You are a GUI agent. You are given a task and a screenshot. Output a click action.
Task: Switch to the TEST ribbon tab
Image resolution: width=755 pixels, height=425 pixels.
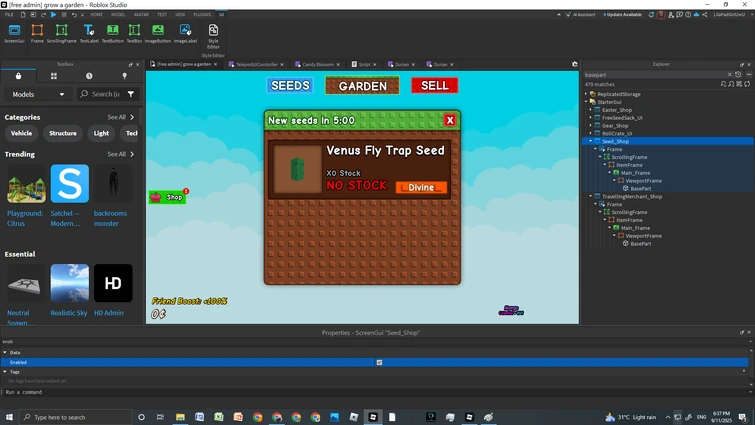coord(162,14)
